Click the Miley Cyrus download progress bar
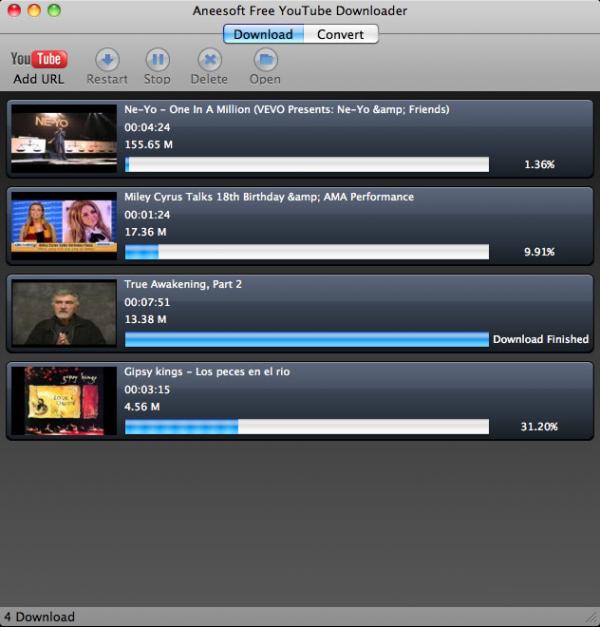Image resolution: width=600 pixels, height=627 pixels. (307, 252)
